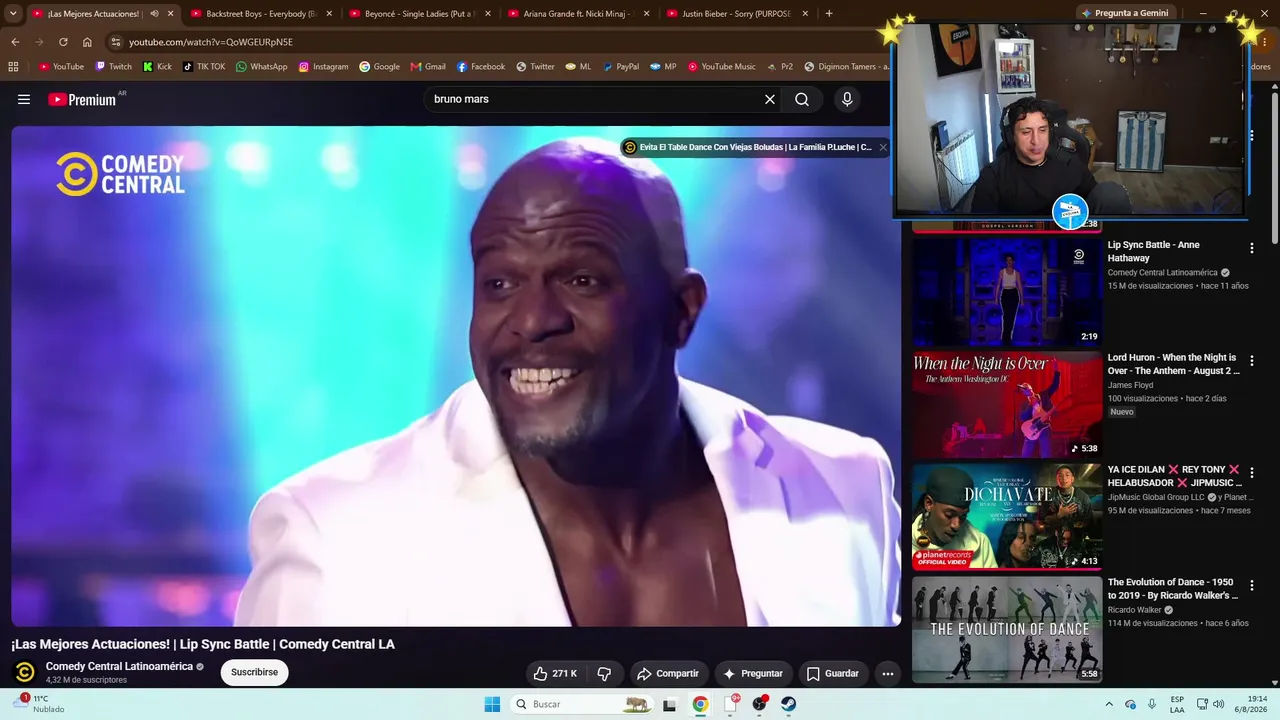Open the Comedy Central Latinoamérica channel name
1280x720 pixels.
(x=119, y=666)
